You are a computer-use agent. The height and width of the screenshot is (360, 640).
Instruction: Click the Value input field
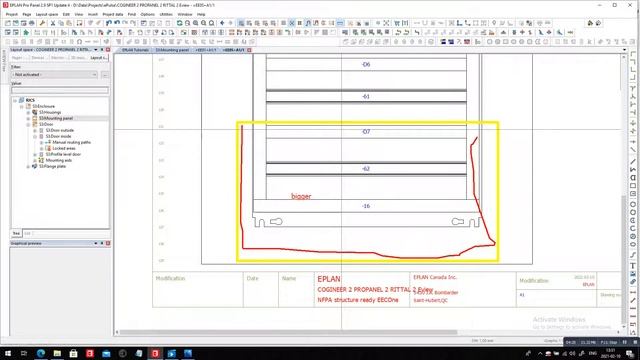(60, 90)
